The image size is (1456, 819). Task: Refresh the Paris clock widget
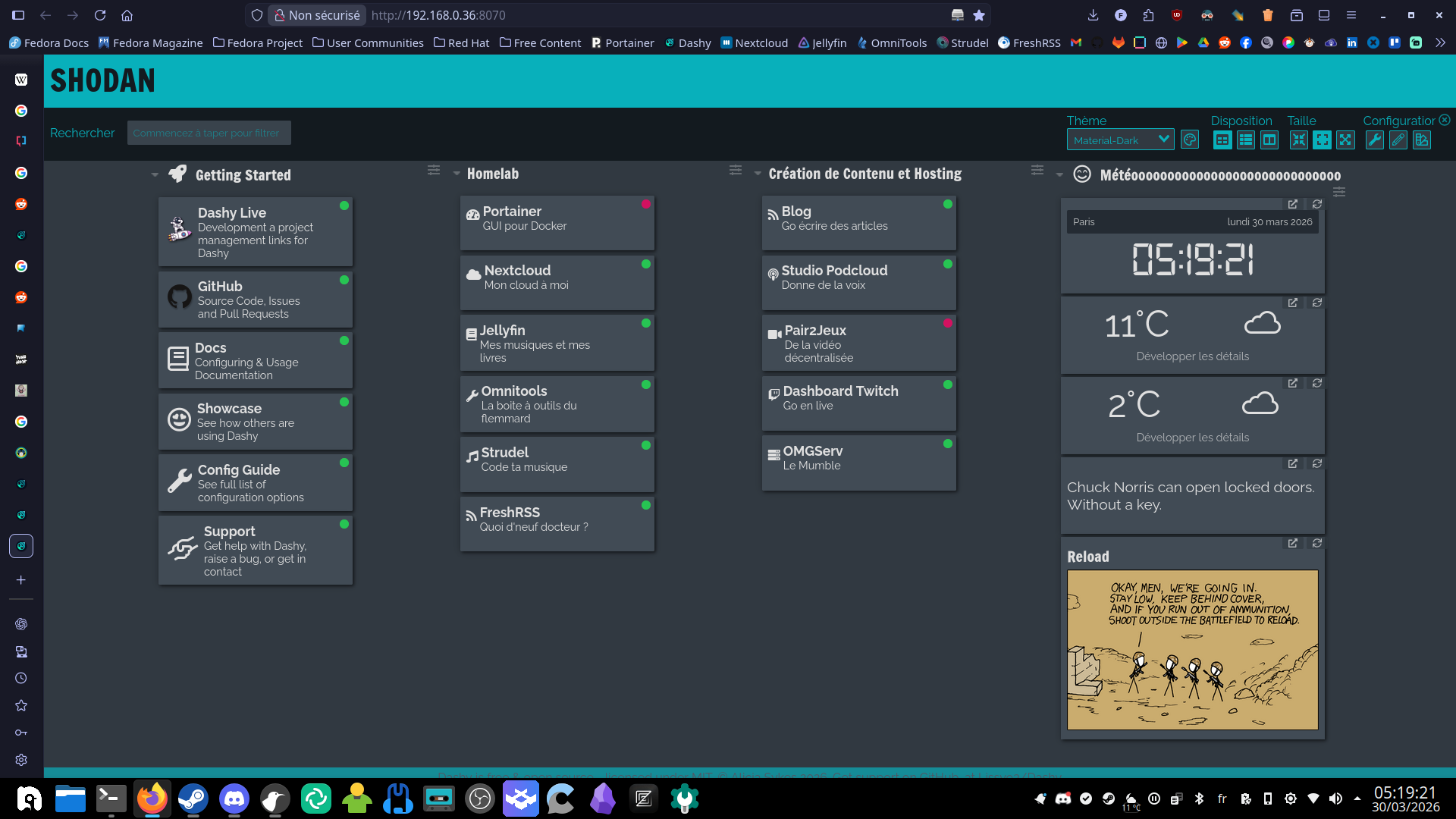pos(1317,204)
